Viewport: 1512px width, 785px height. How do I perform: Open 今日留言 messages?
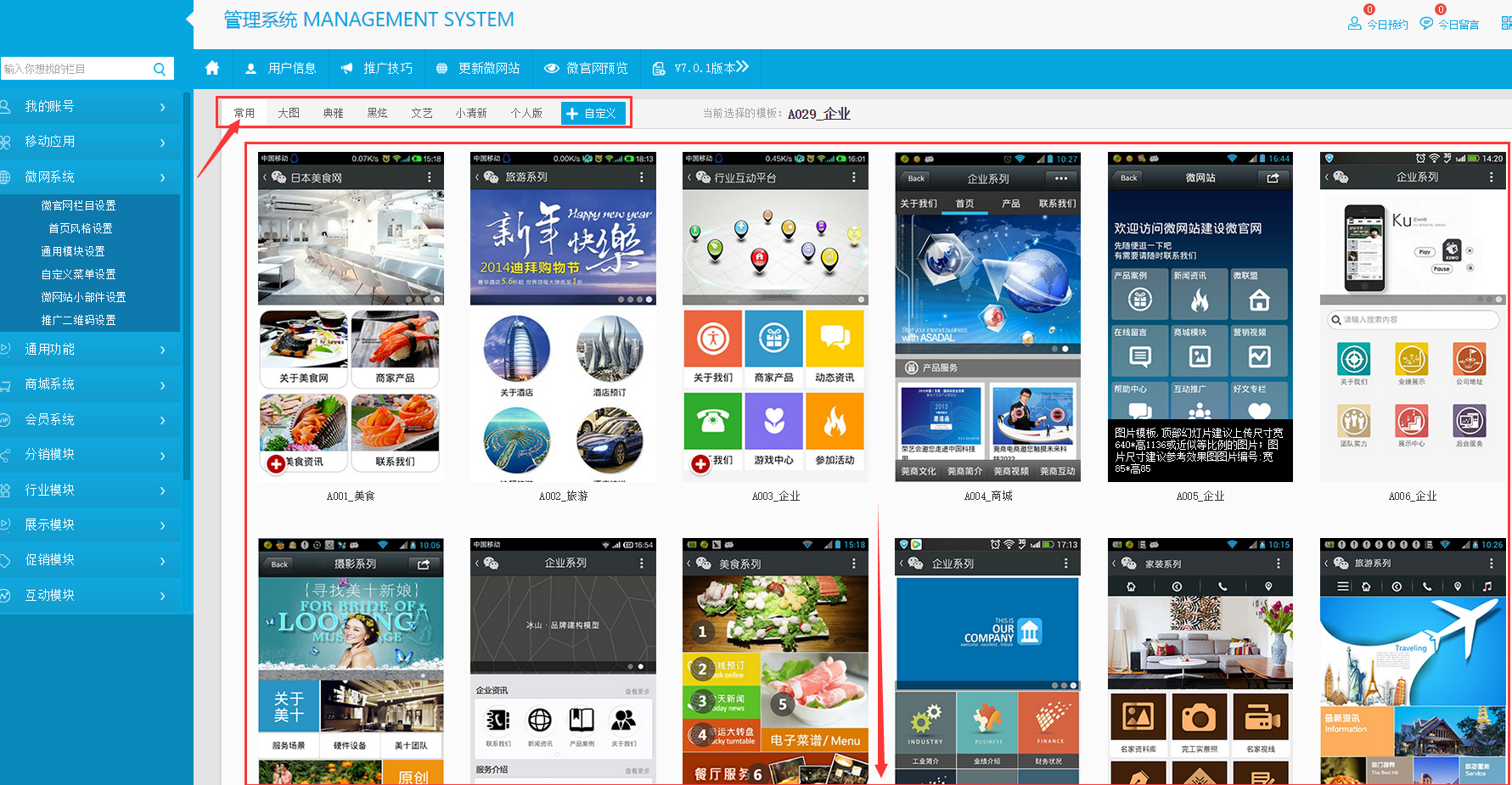tap(1450, 24)
